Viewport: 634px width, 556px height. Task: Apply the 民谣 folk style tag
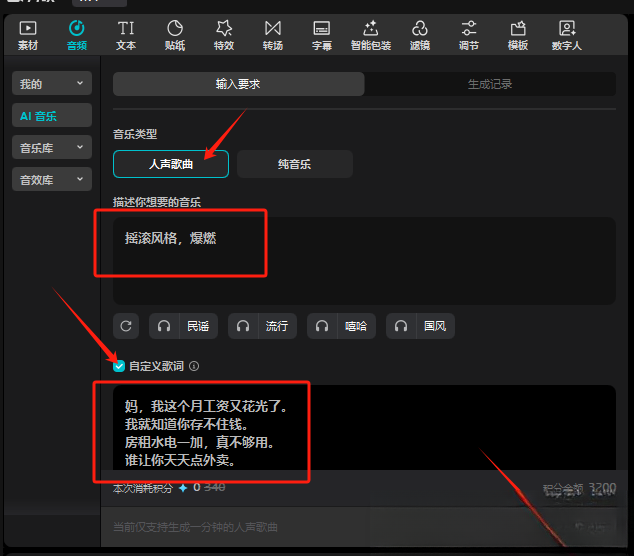(x=198, y=326)
